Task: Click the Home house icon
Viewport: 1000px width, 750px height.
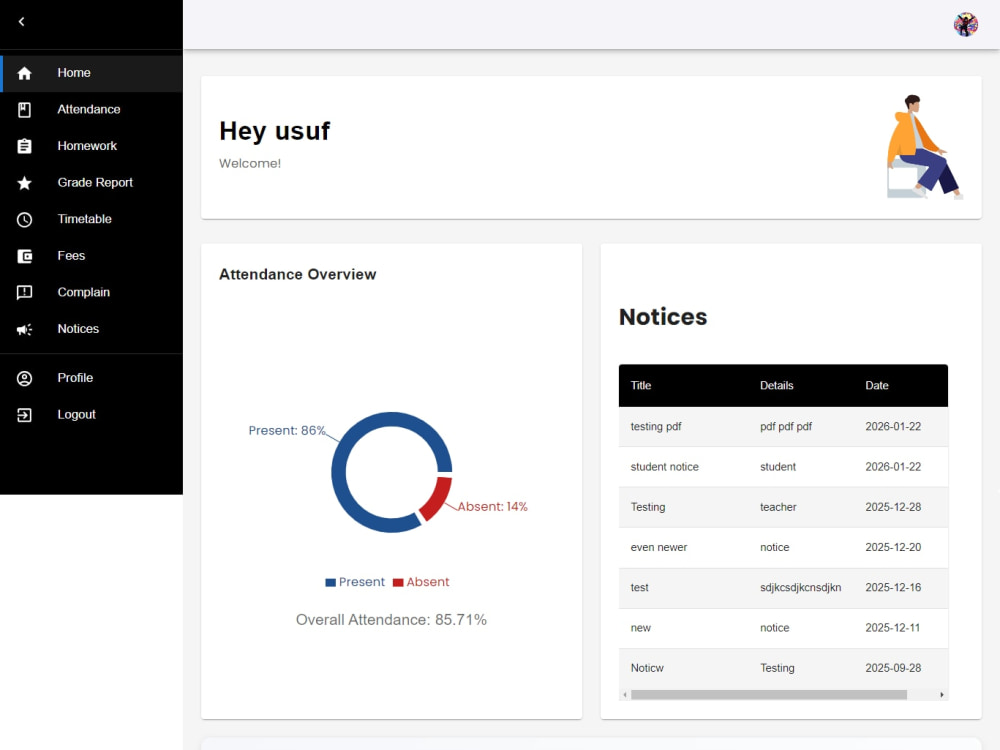Action: 24,73
